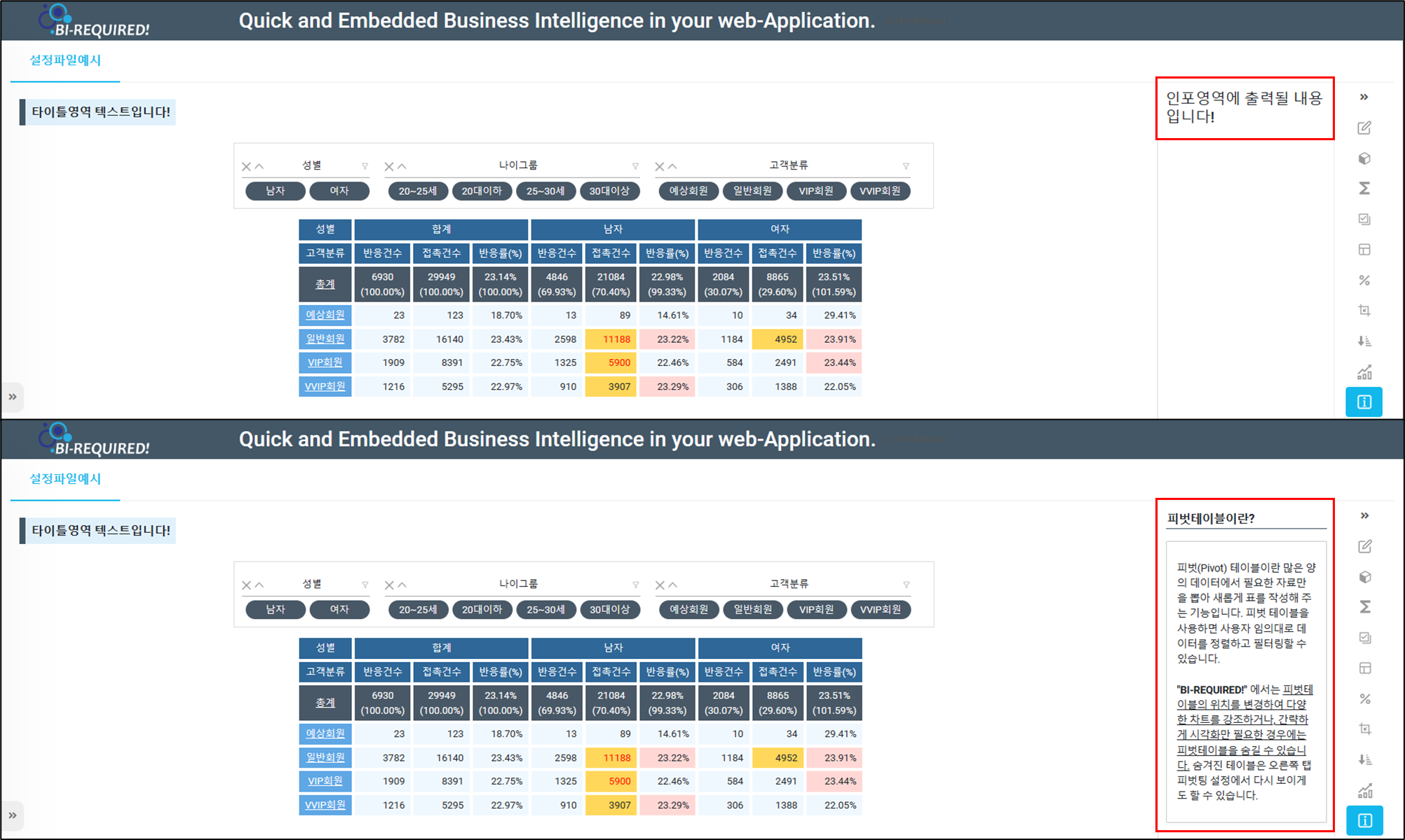Viewport: 1405px width, 840px height.
Task: Collapse the 나이그룹 filter group in upper screen
Action: [x=402, y=167]
